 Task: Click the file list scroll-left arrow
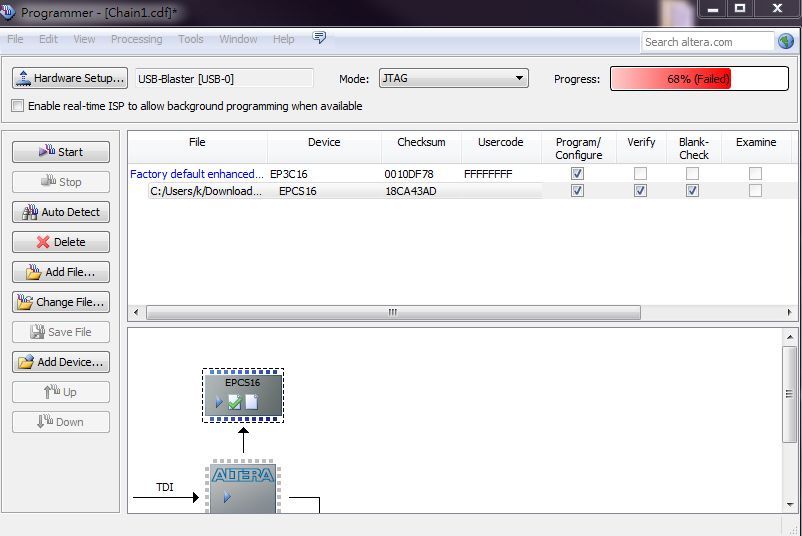(136, 312)
